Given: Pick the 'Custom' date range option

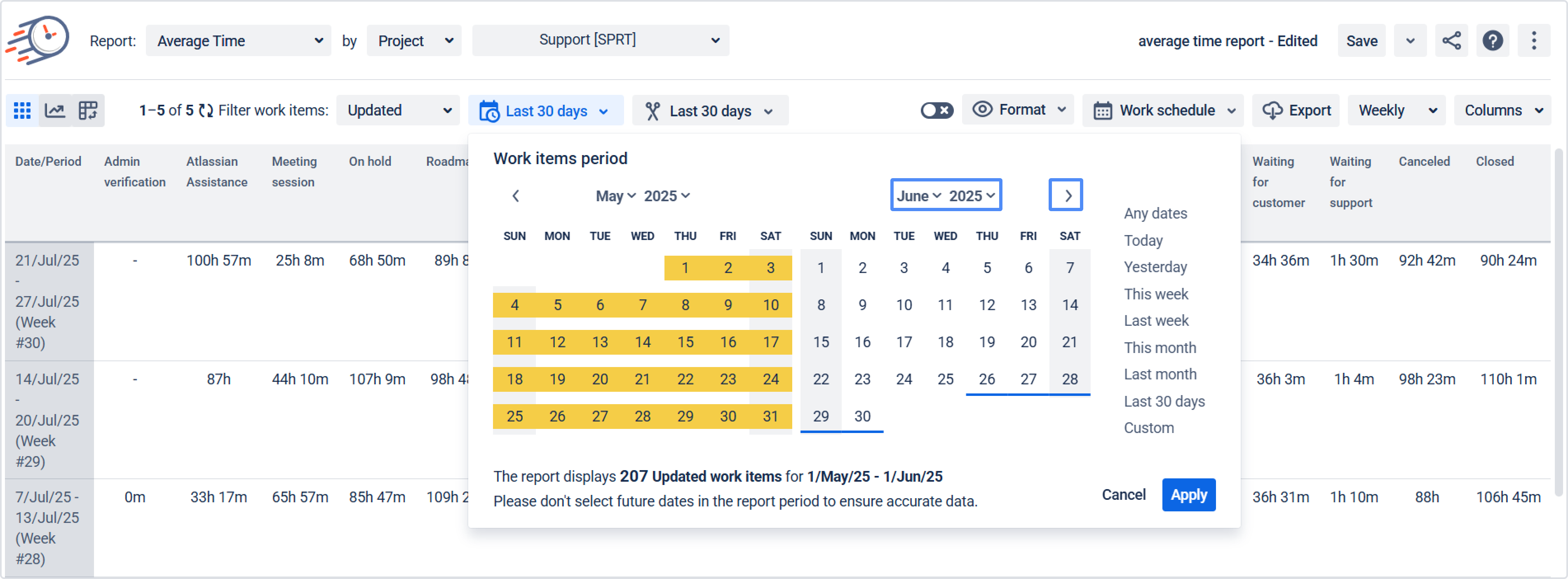Looking at the screenshot, I should pos(1149,427).
